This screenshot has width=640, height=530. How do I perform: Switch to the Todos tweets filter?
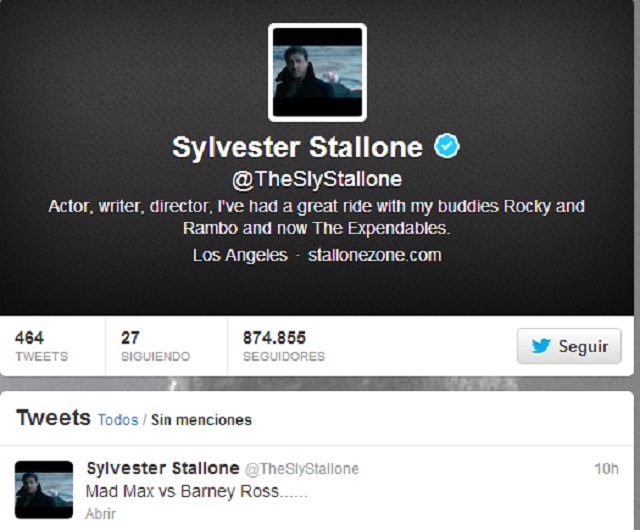coord(118,420)
